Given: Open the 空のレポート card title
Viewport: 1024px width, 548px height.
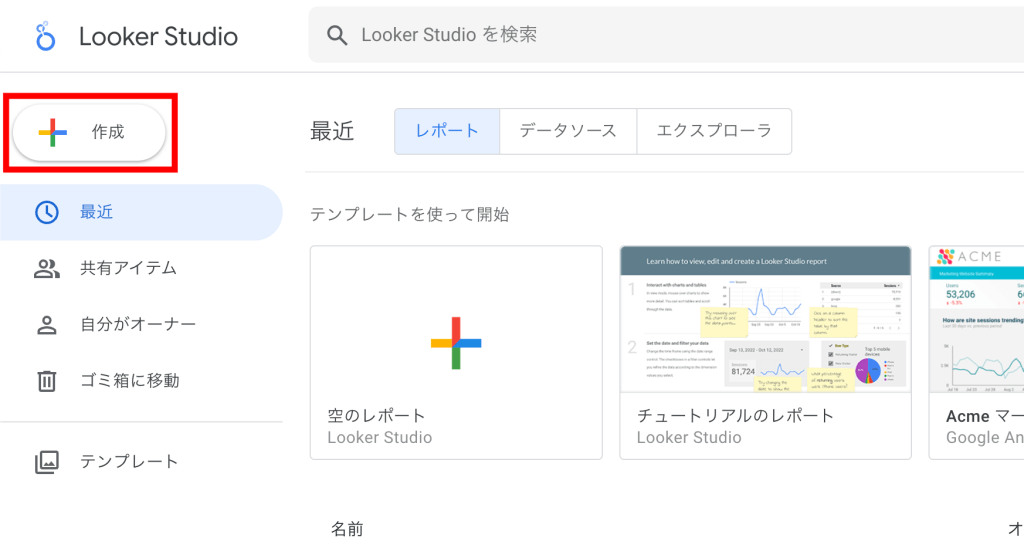Looking at the screenshot, I should coord(376,415).
